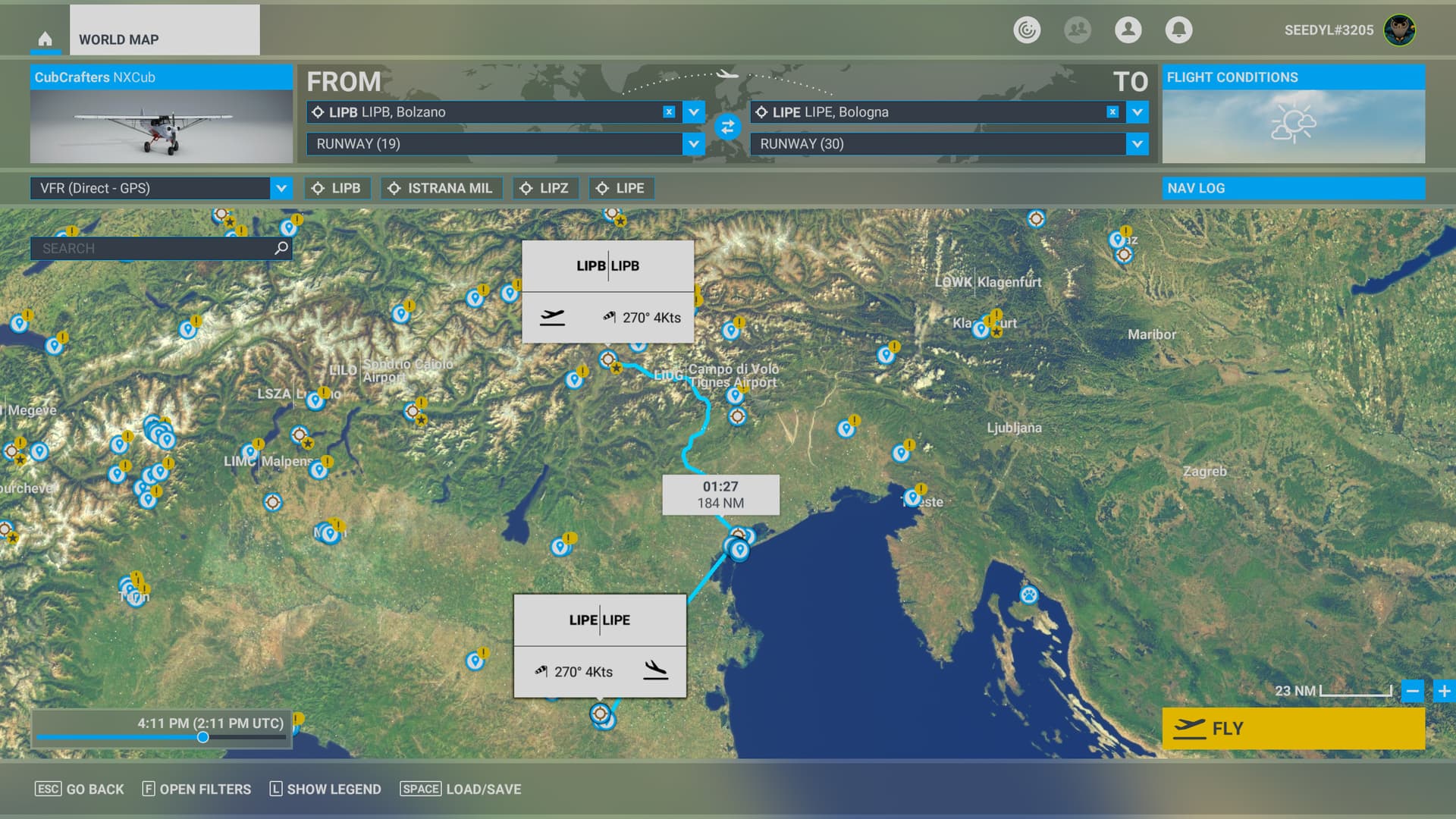The height and width of the screenshot is (819, 1456).
Task: Open the notifications bell icon
Action: [1178, 30]
